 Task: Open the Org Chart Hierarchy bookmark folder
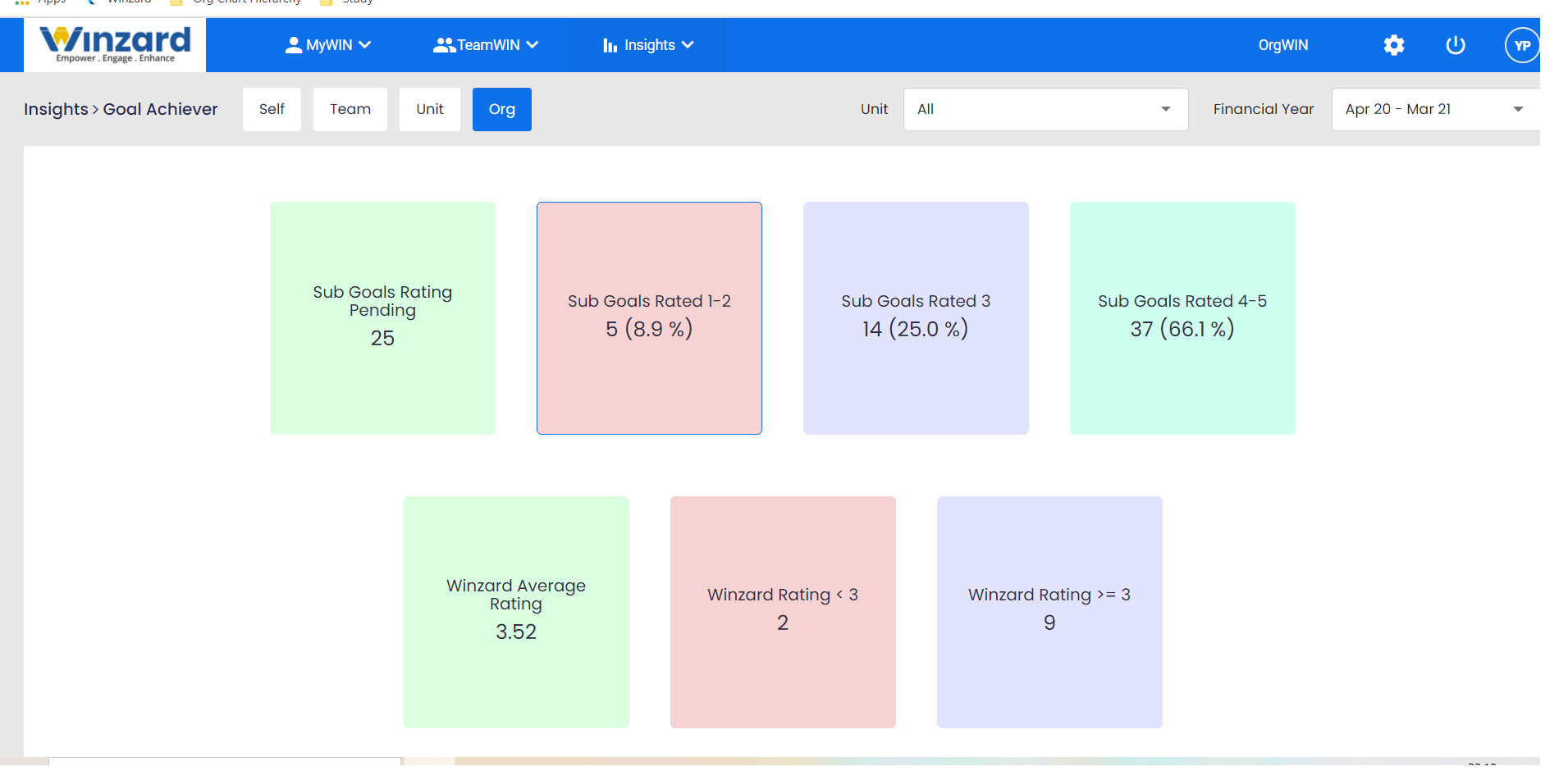(x=235, y=2)
